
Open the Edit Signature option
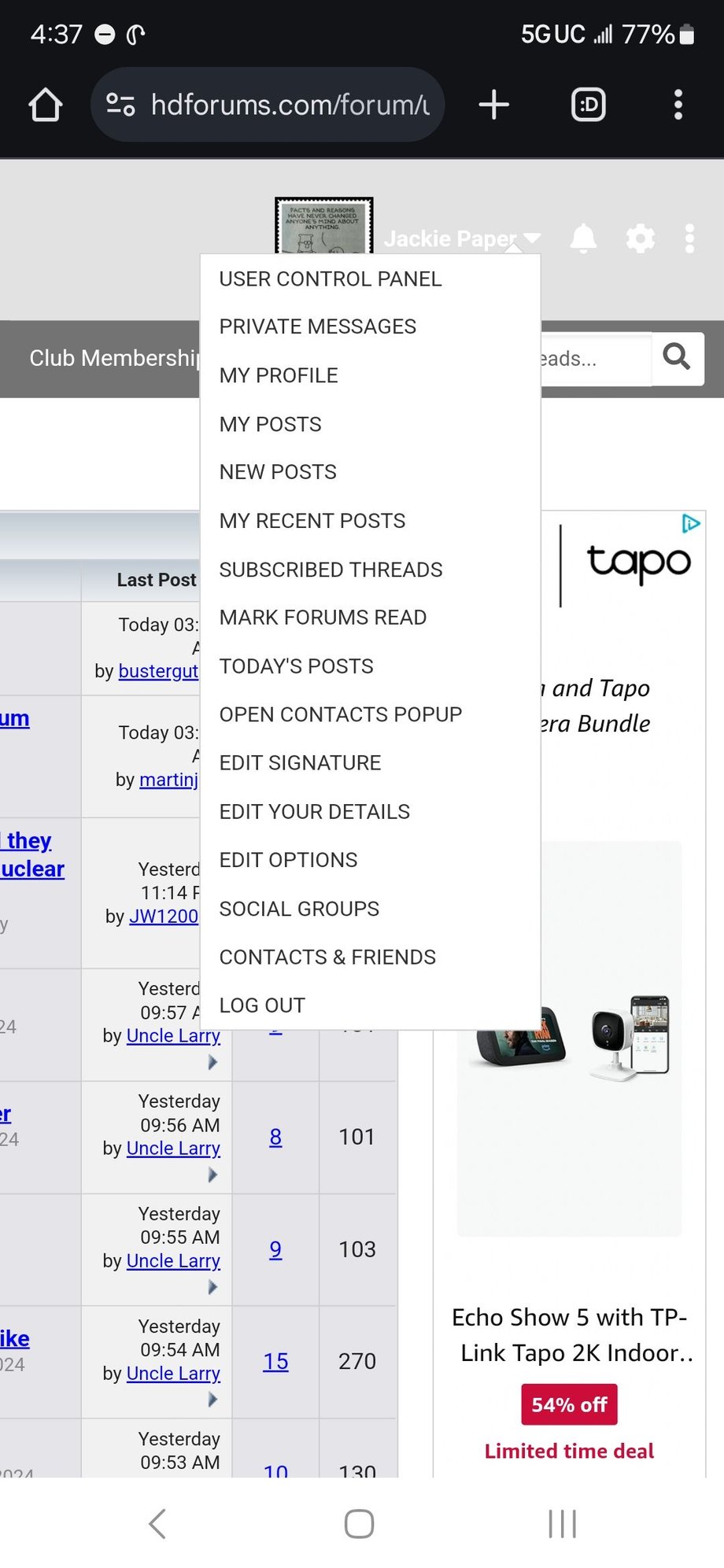(x=300, y=763)
